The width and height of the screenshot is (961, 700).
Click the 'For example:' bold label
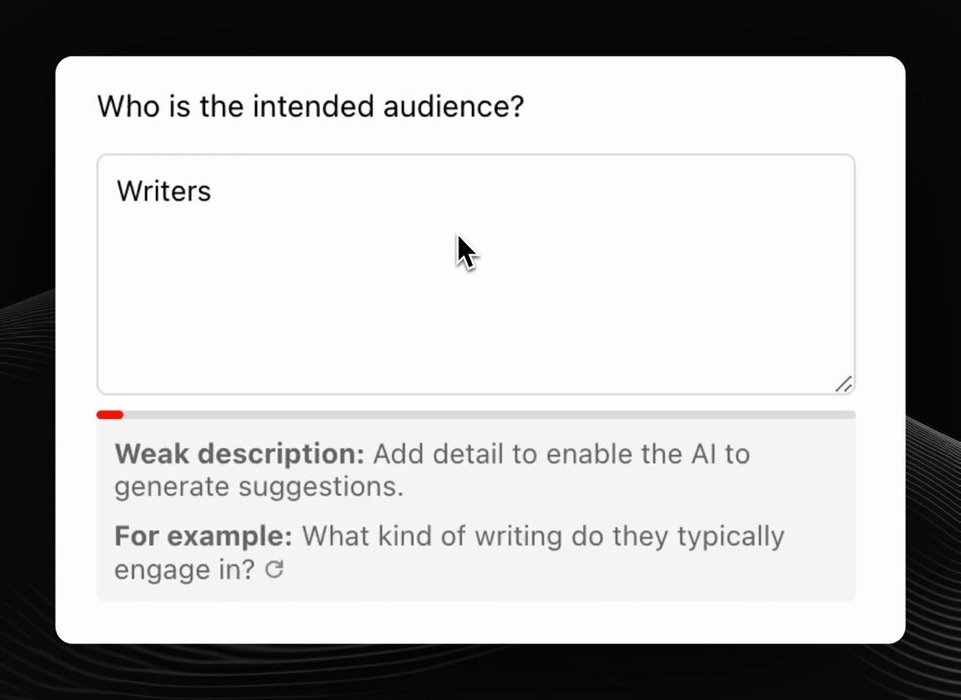(x=203, y=536)
